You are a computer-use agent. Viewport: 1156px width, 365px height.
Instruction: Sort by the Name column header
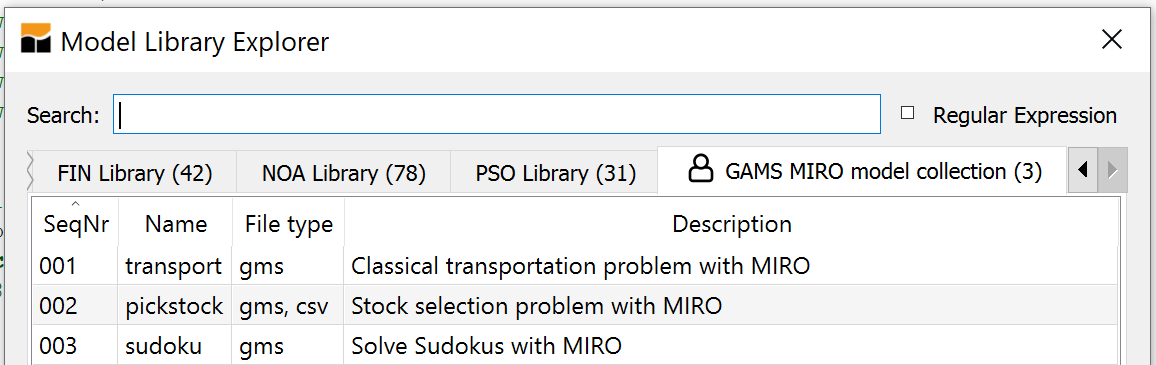coord(175,223)
